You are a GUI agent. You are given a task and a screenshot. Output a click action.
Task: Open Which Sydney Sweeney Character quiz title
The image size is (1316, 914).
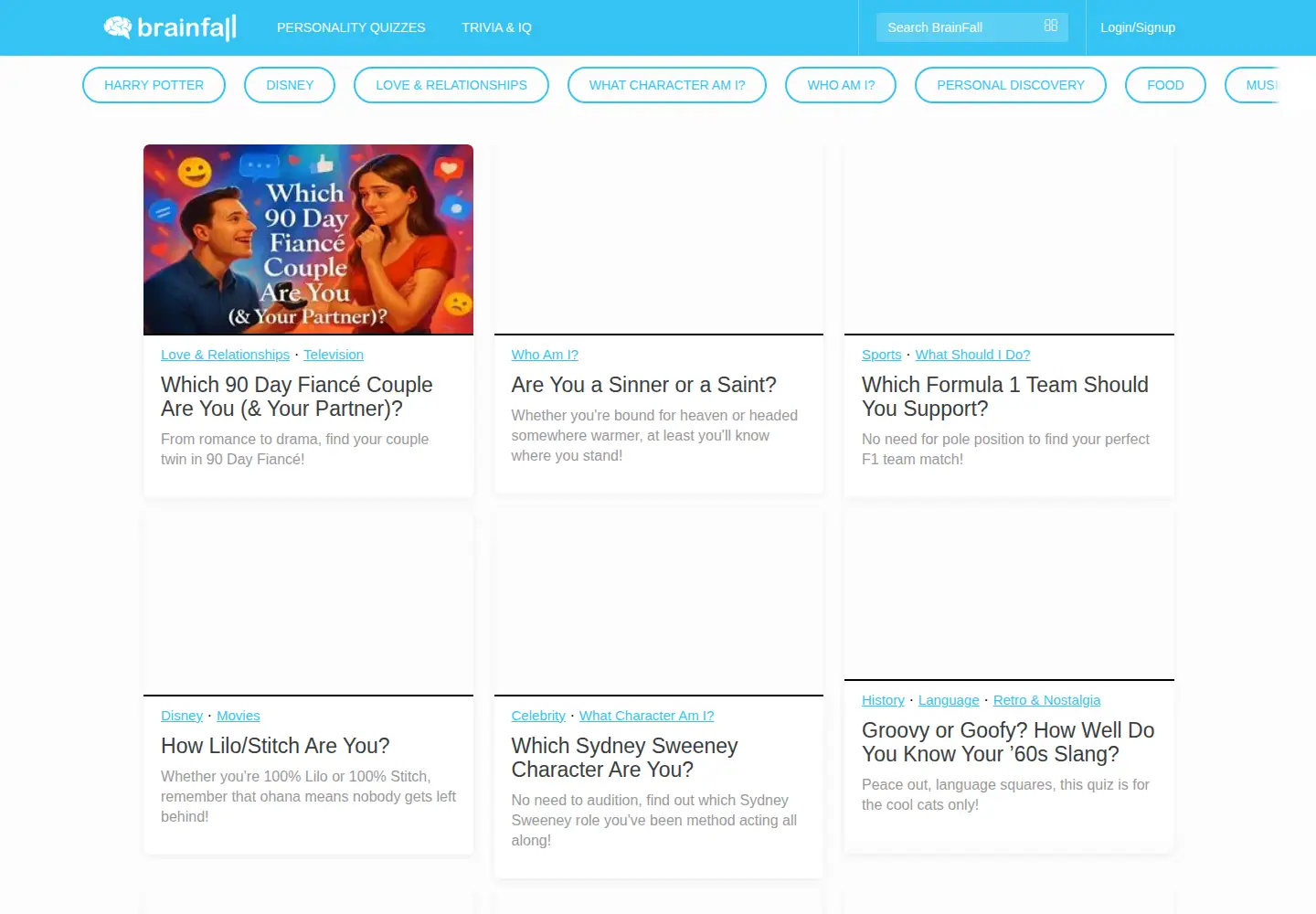coord(625,758)
